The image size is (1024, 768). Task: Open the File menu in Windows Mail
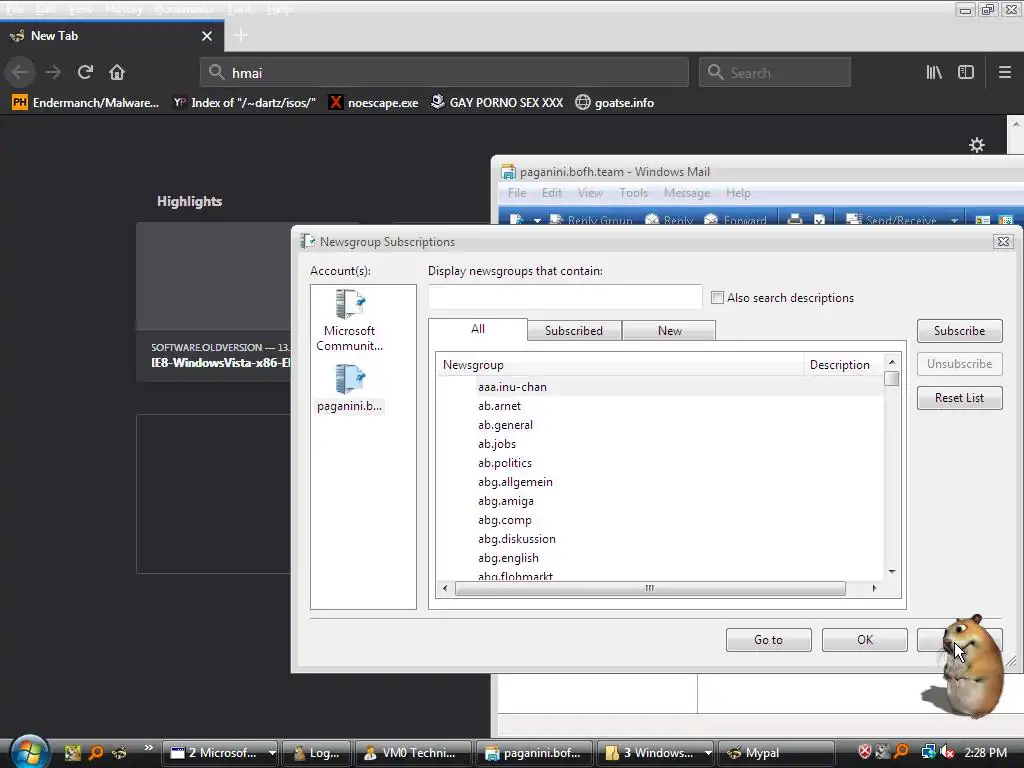517,193
